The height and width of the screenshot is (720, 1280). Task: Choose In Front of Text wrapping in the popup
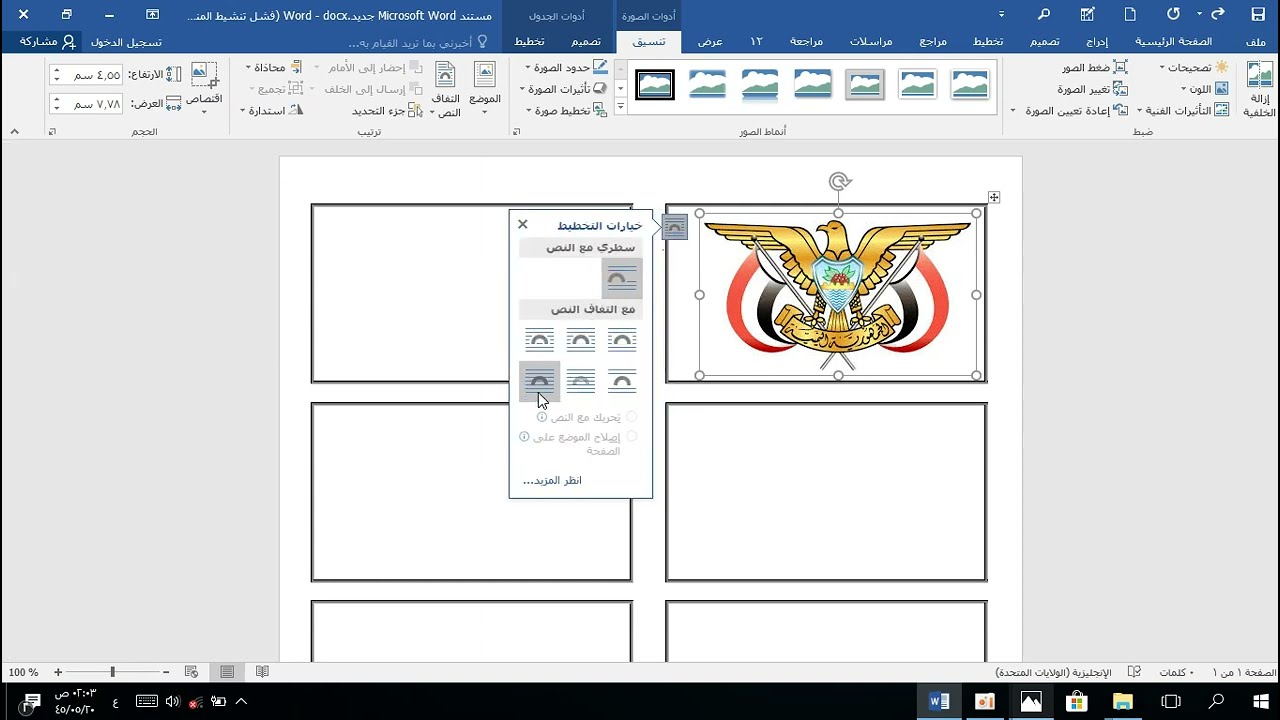pyautogui.click(x=539, y=381)
